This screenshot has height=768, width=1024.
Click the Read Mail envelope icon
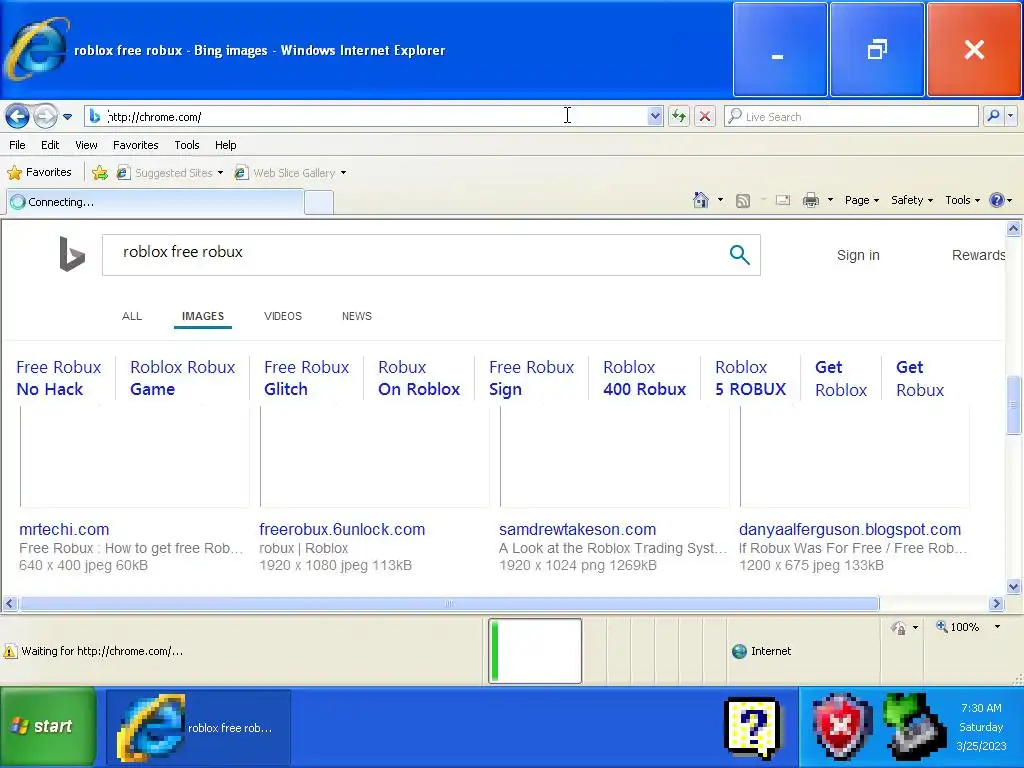point(782,200)
